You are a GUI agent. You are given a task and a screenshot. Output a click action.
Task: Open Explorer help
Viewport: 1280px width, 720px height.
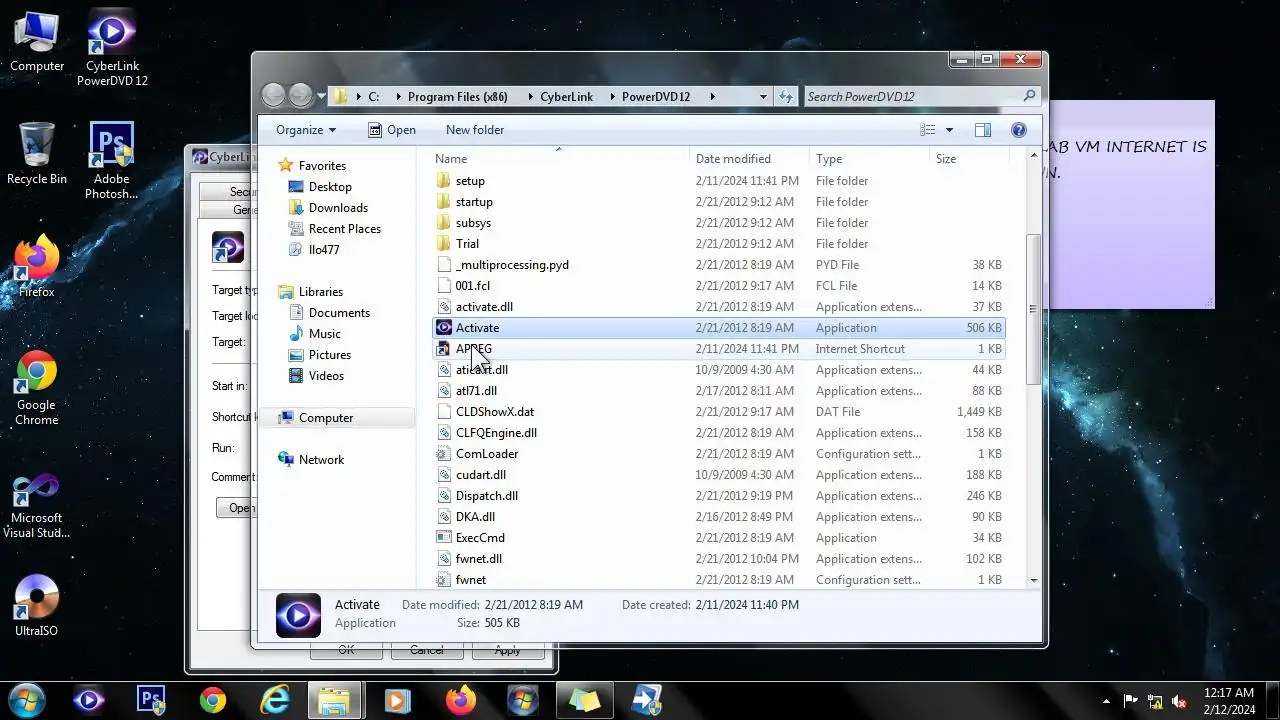(x=1018, y=130)
